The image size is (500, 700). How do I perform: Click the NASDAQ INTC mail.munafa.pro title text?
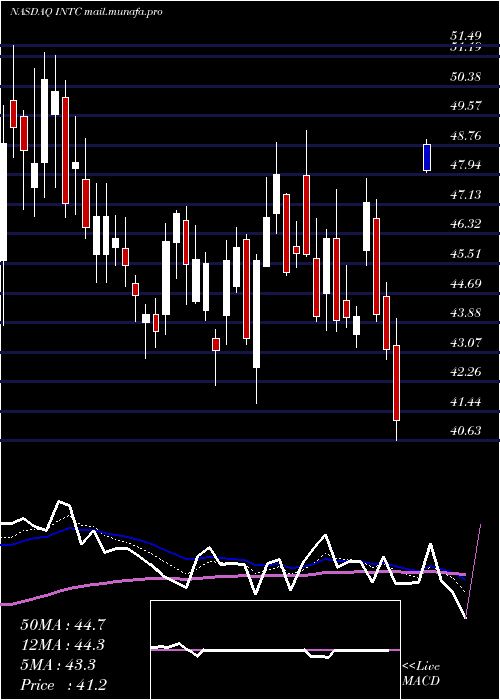pos(85,12)
